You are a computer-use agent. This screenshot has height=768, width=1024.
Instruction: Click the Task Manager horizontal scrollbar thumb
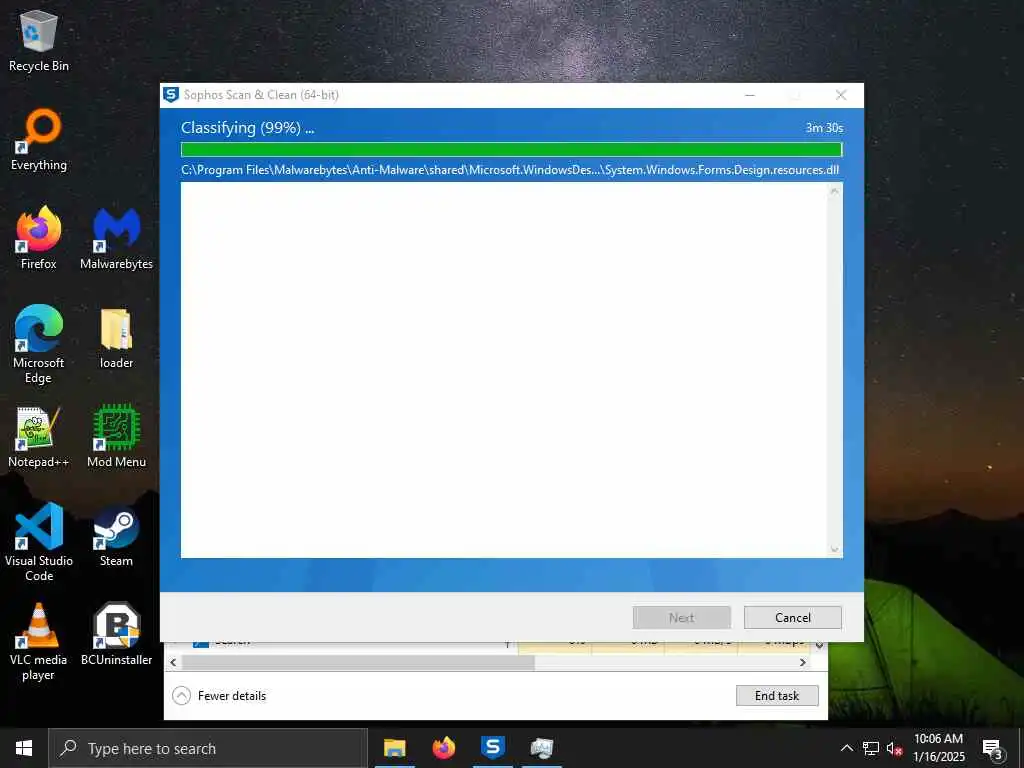(x=358, y=662)
